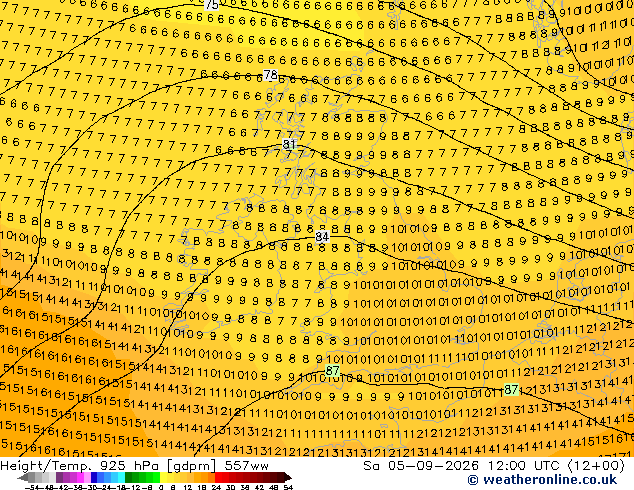Click the 75 contour height label
This screenshot has height=490, width=634.
click(211, 5)
